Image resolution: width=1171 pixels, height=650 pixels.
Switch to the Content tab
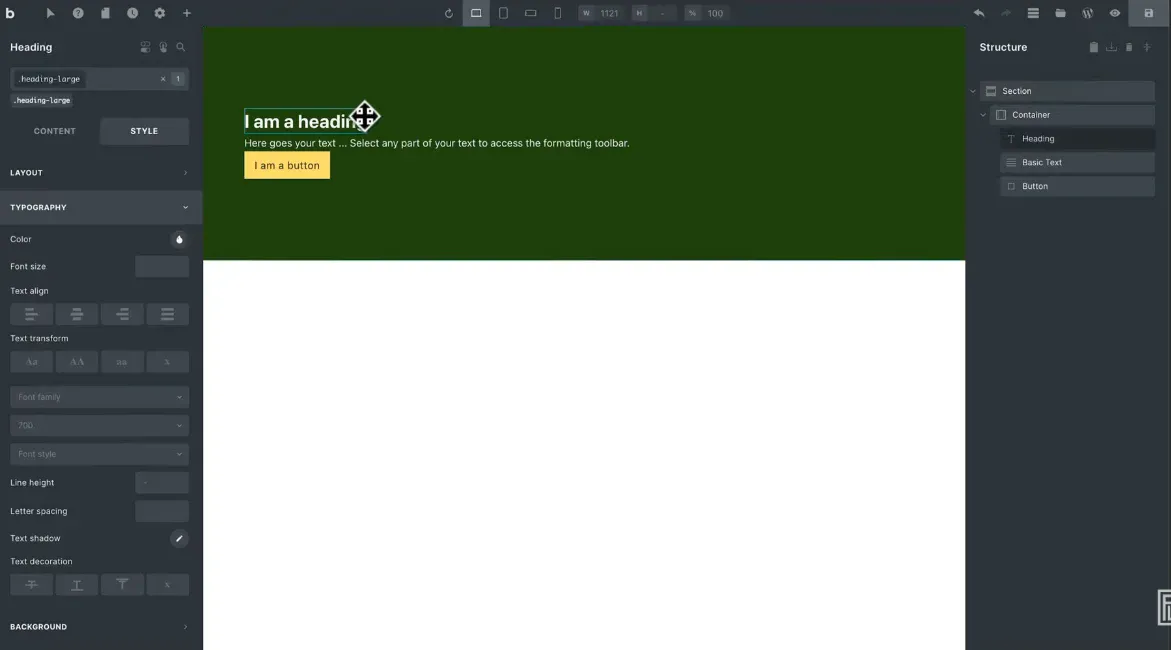[x=55, y=131]
